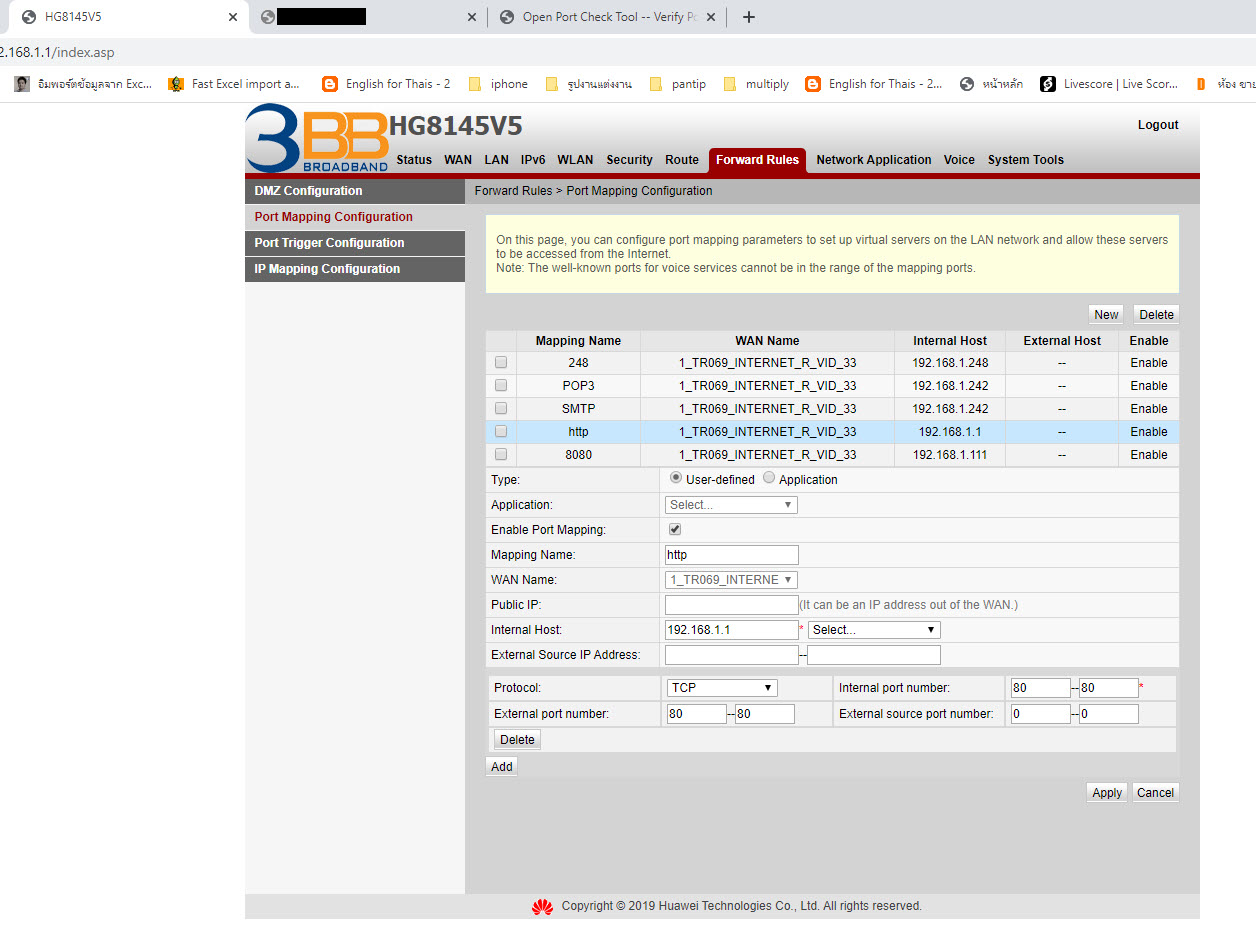Open the System Tools tab
Viewport: 1256px width, 947px height.
pos(1026,160)
